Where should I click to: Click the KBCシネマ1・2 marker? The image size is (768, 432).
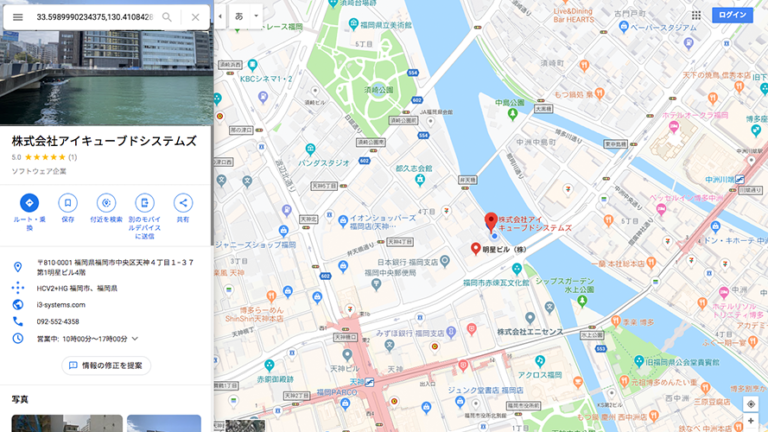point(252,65)
